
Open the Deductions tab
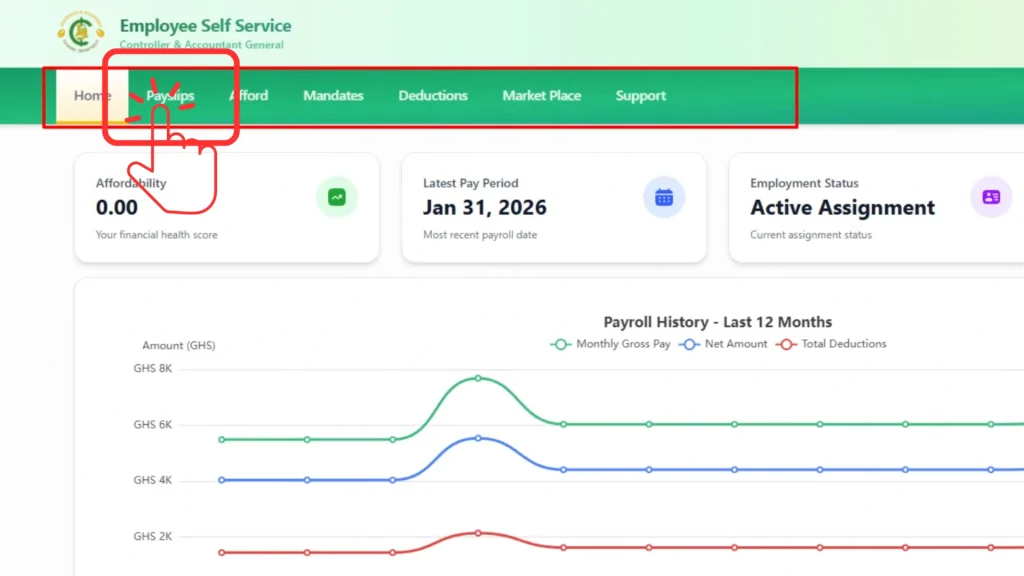433,96
